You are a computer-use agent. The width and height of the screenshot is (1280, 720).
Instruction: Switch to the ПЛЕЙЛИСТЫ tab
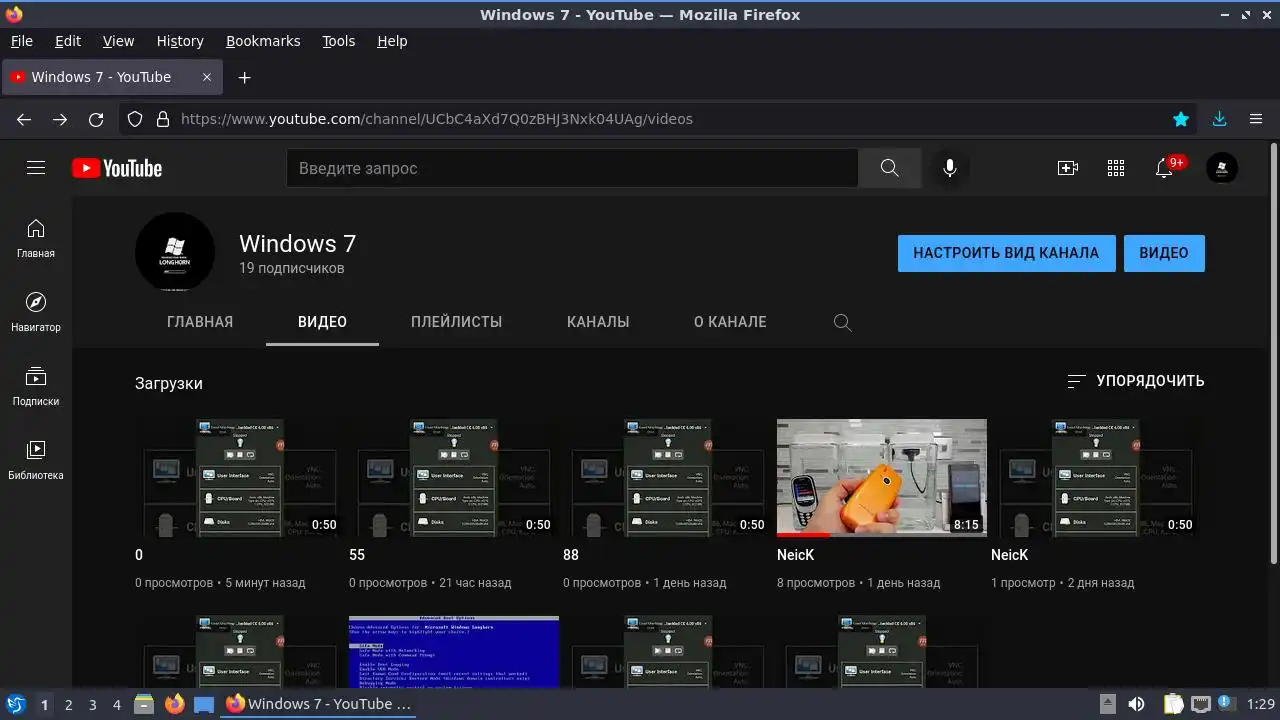click(456, 322)
